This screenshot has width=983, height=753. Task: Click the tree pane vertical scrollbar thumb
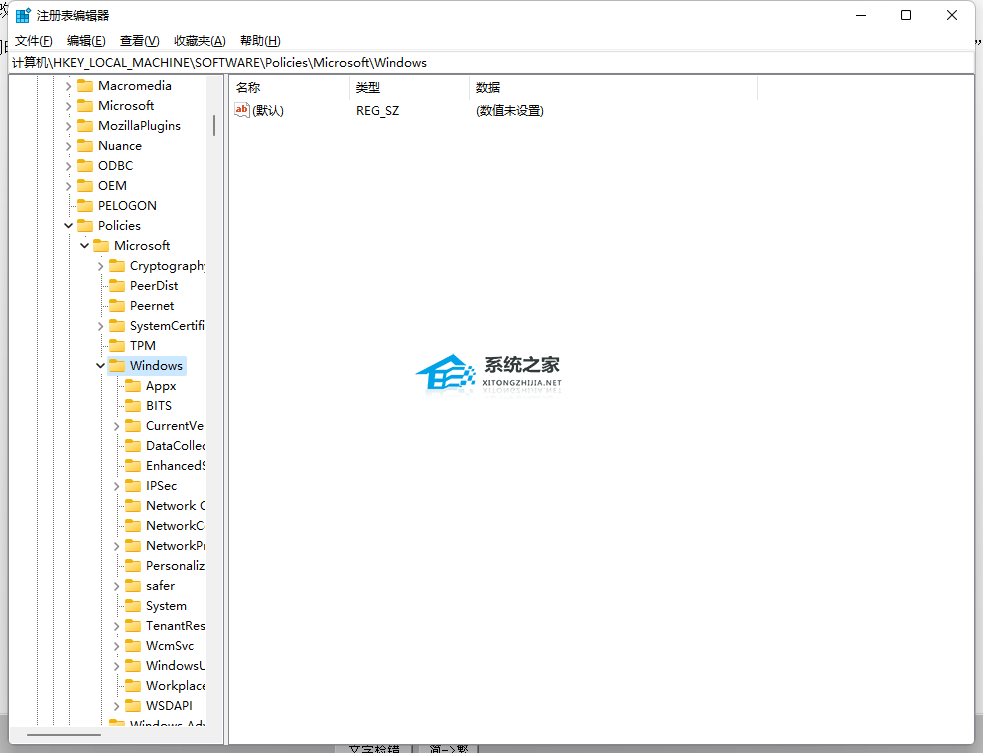tap(214, 125)
